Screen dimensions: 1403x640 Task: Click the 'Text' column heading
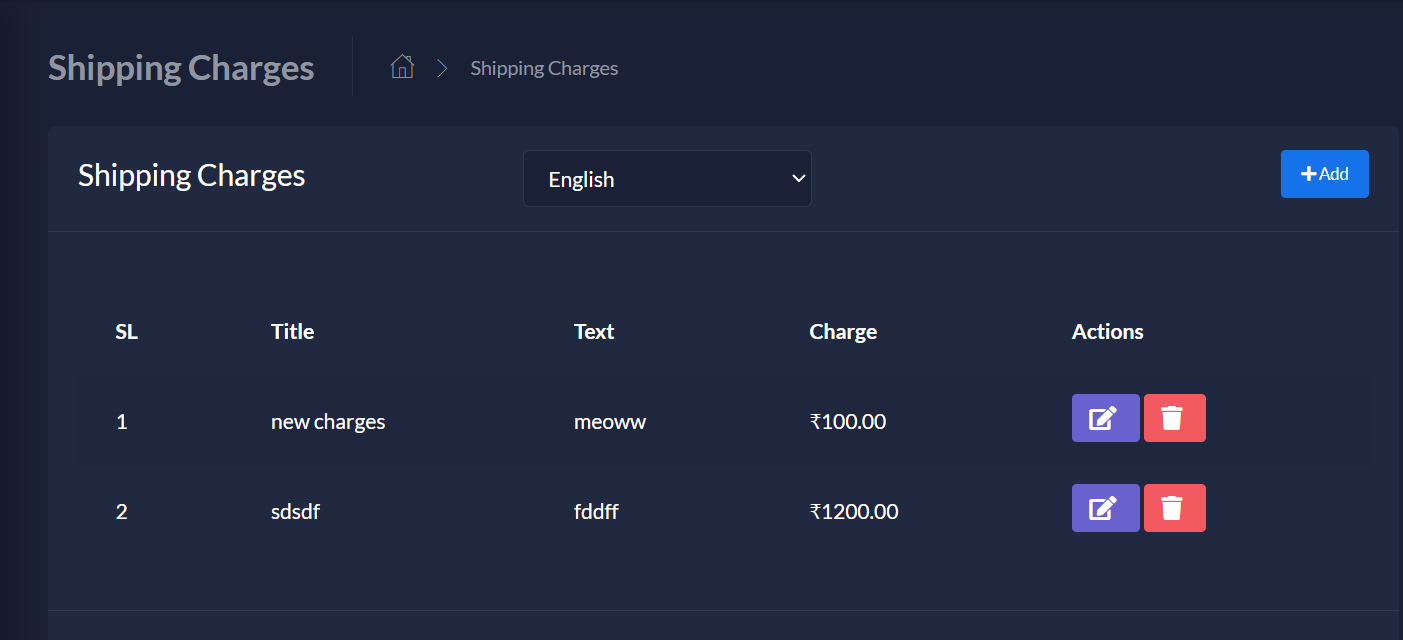pos(593,331)
